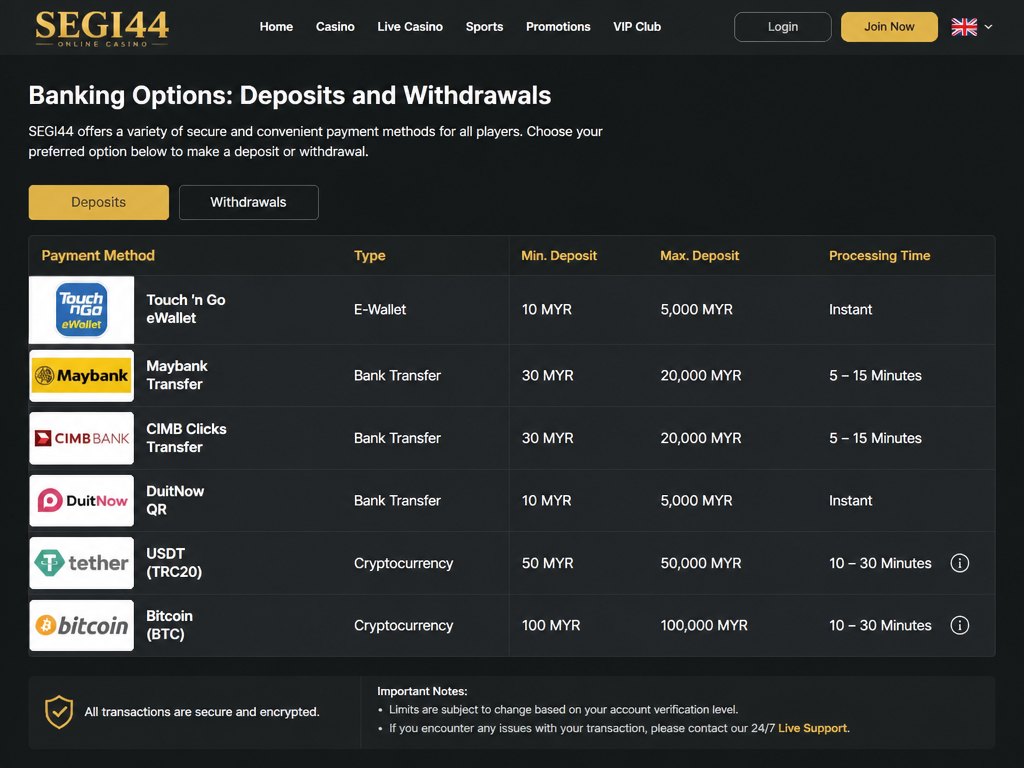Screen dimensions: 1024x768
Task: Open the Live Casino menu item
Action: (x=410, y=27)
